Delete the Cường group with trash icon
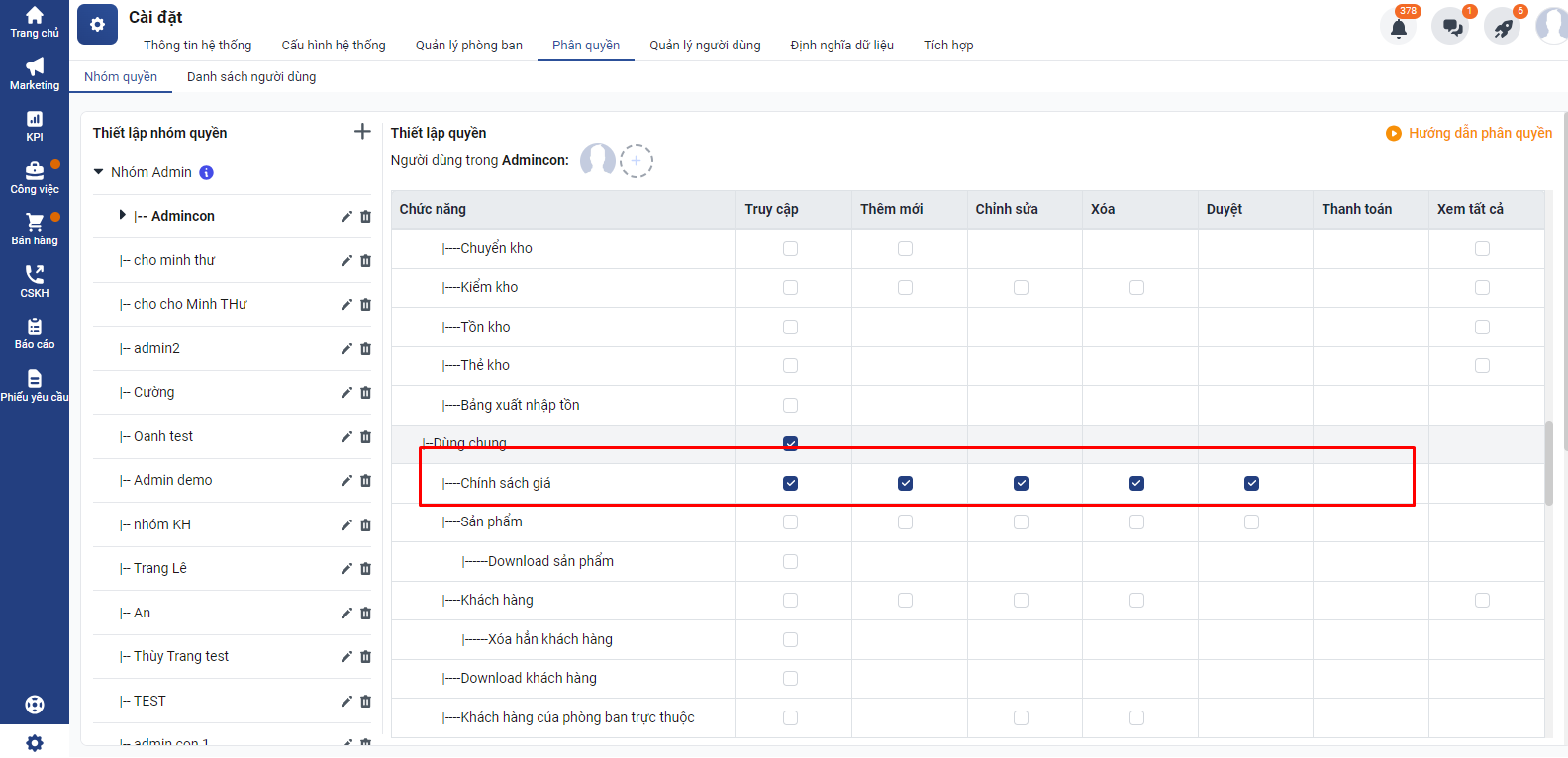Screen dimensions: 1568x758 point(365,393)
